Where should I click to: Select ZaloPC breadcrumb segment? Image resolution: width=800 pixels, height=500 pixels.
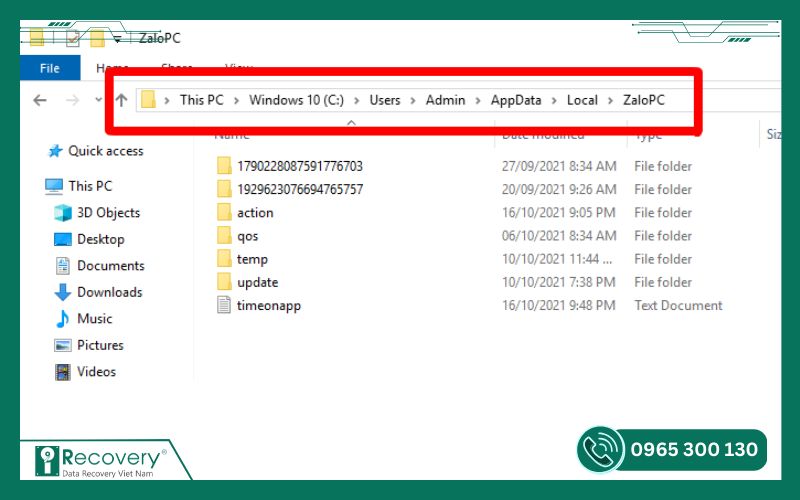pos(644,100)
